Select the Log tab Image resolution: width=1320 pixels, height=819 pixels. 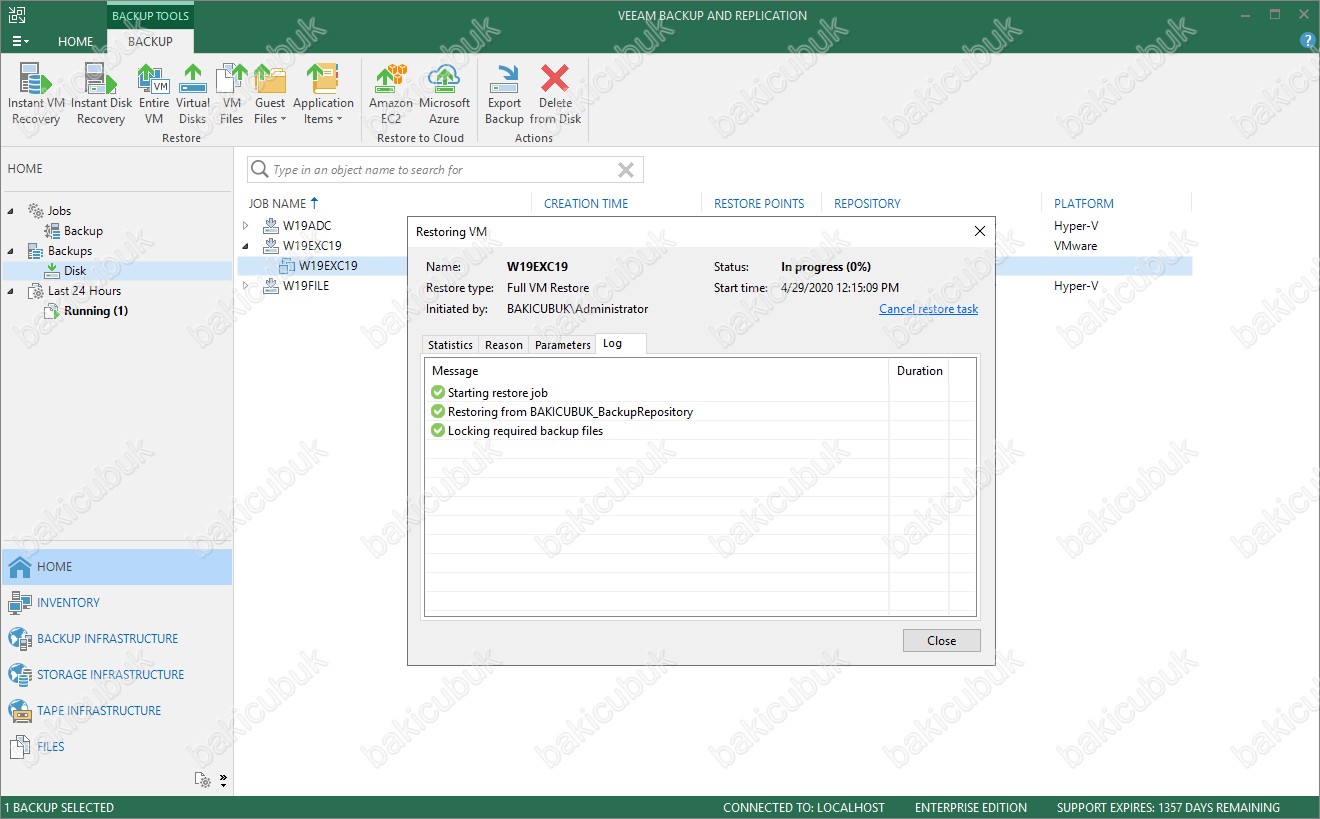coord(620,344)
